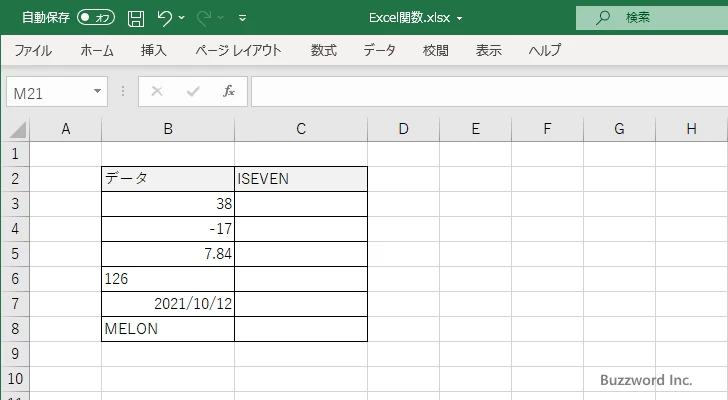Open the Customize Quick Access Toolbar dropdown
The width and height of the screenshot is (728, 400).
tap(242, 19)
